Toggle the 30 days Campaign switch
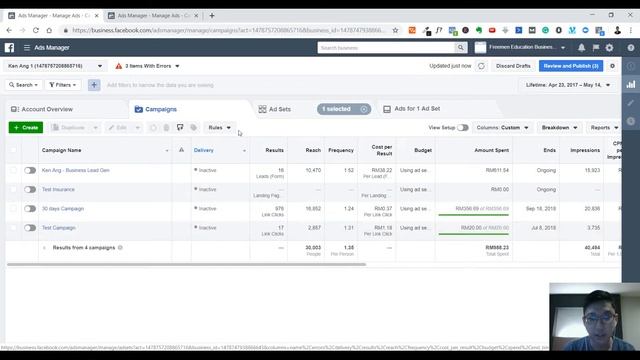 [x=30, y=209]
